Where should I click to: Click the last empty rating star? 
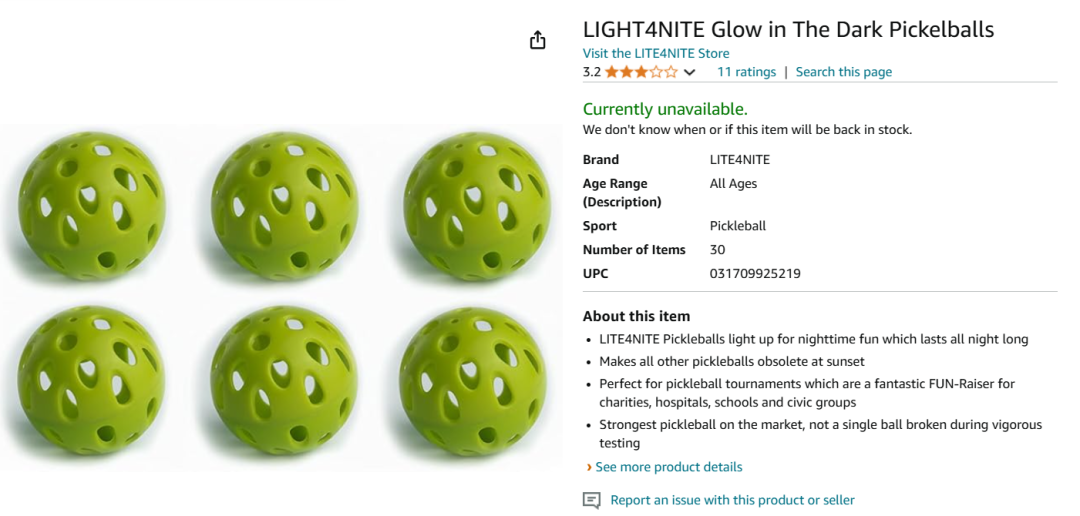click(670, 72)
